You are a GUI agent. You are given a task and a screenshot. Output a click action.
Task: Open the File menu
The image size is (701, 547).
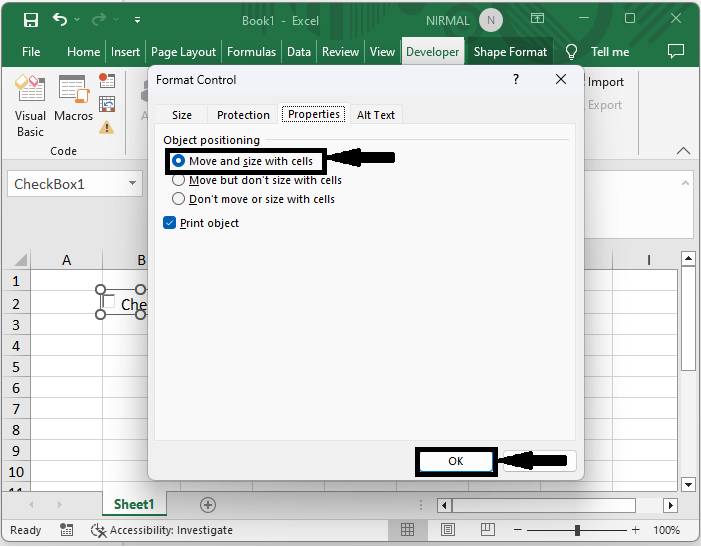(x=31, y=52)
